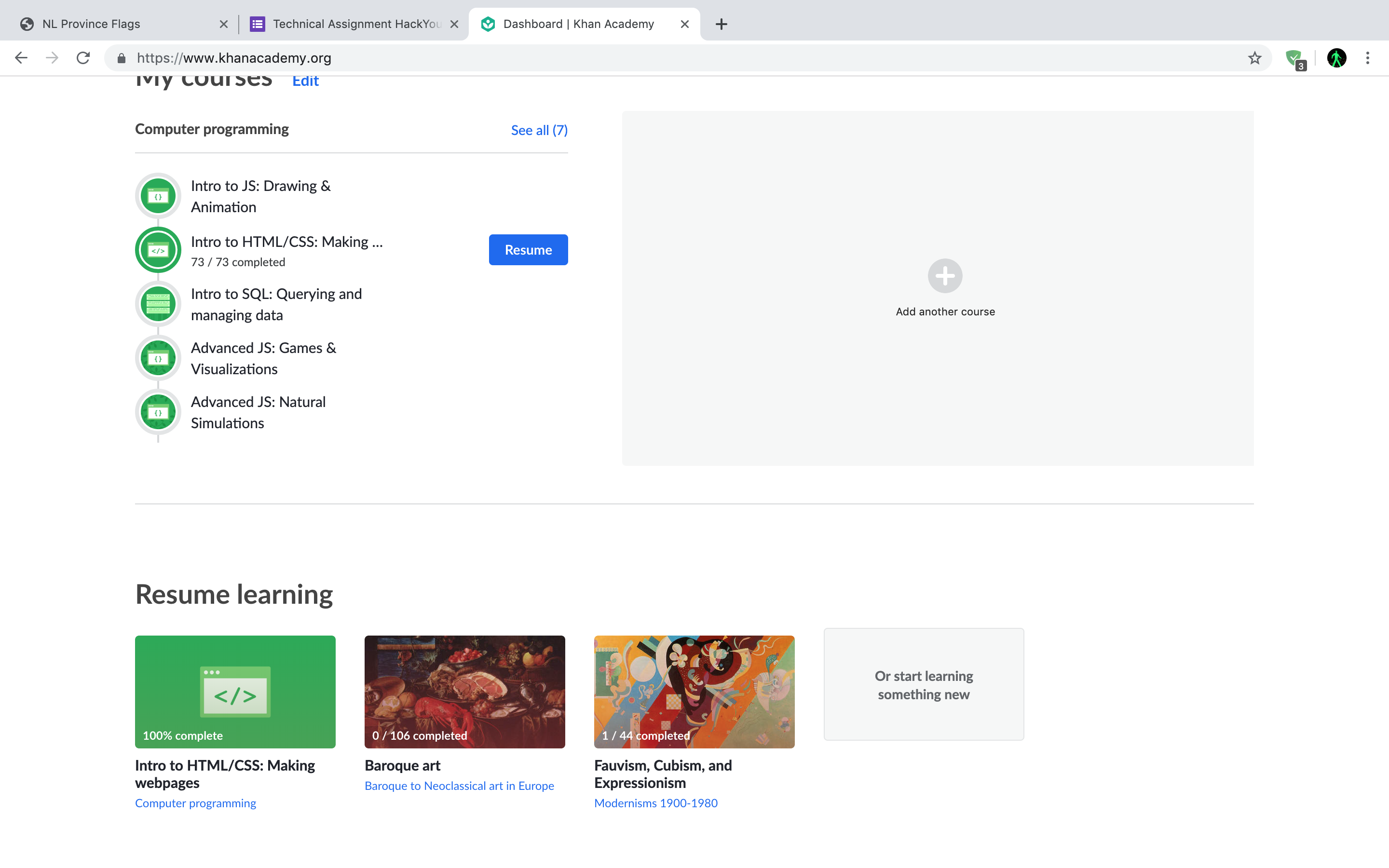1389x868 pixels.
Task: Open Intro to HTML/CSS: Making webpages title
Action: click(224, 774)
